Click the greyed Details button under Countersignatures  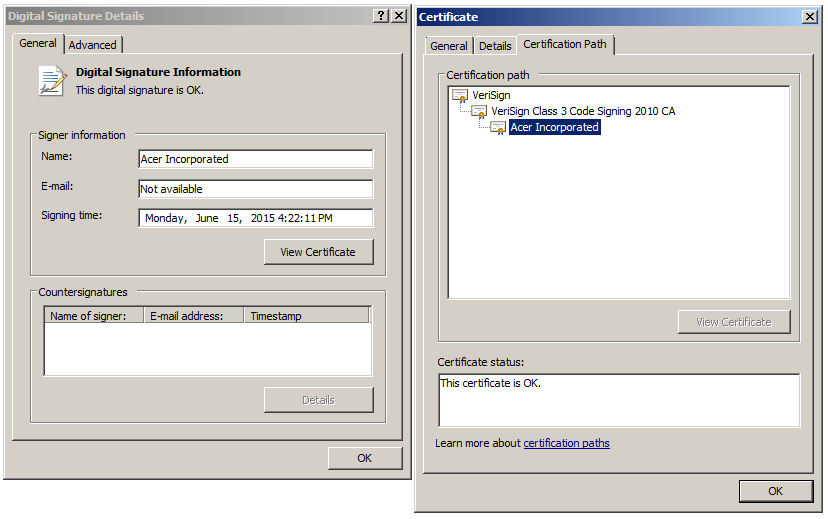point(318,400)
